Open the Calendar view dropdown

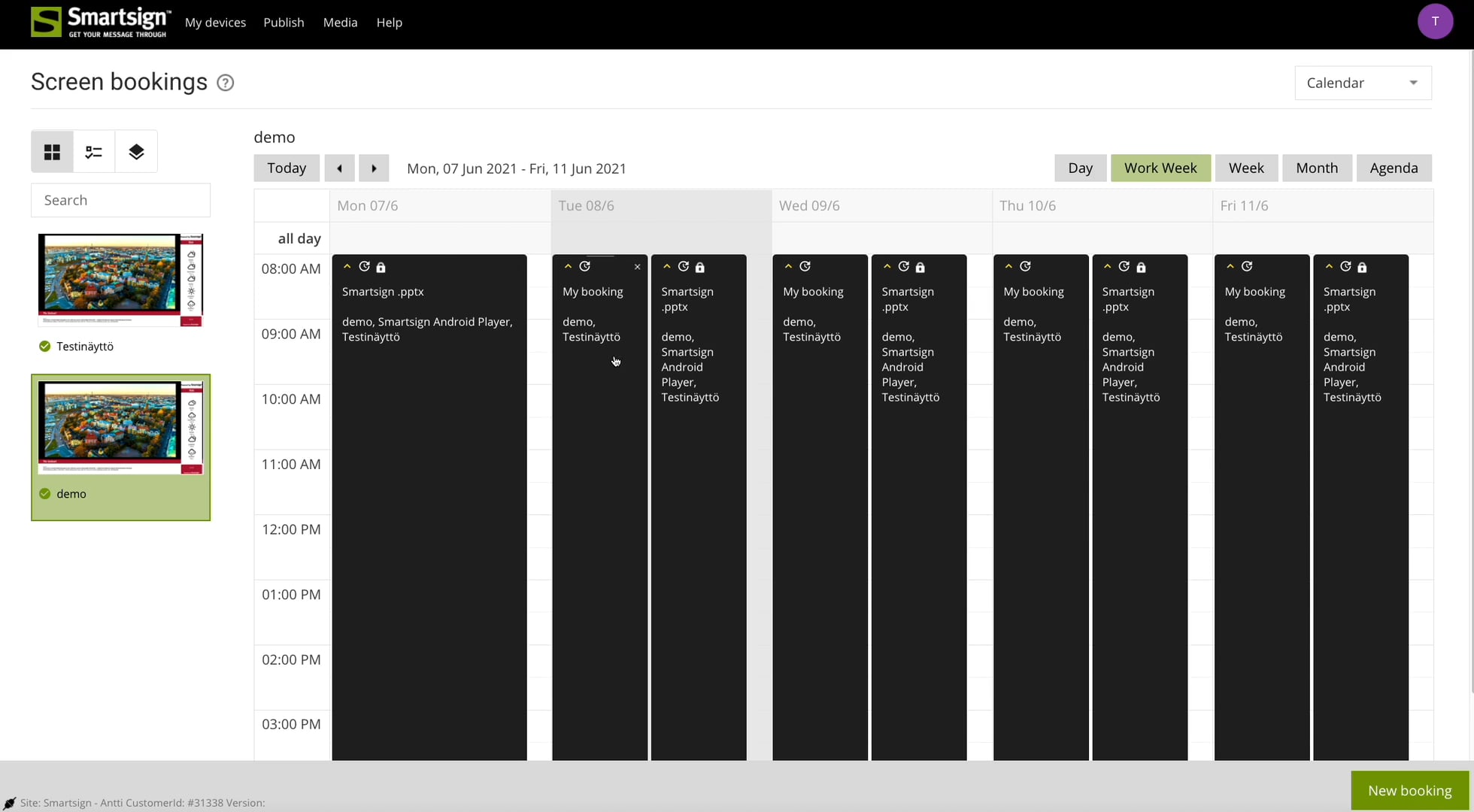click(1363, 83)
